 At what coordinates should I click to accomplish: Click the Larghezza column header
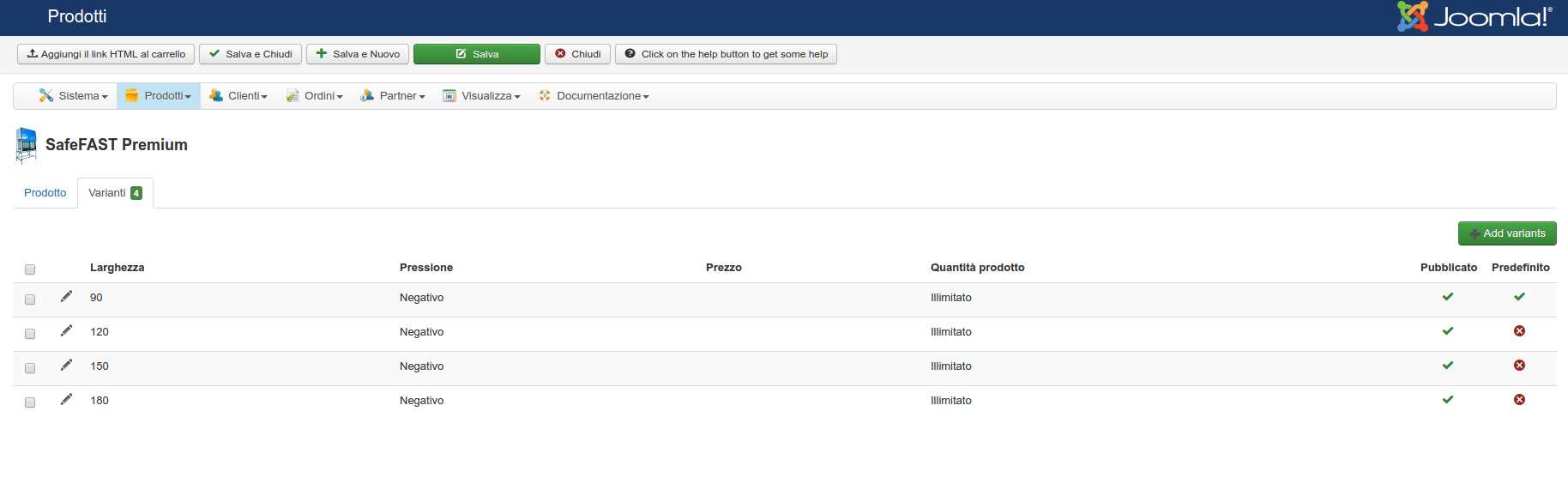[x=117, y=268]
